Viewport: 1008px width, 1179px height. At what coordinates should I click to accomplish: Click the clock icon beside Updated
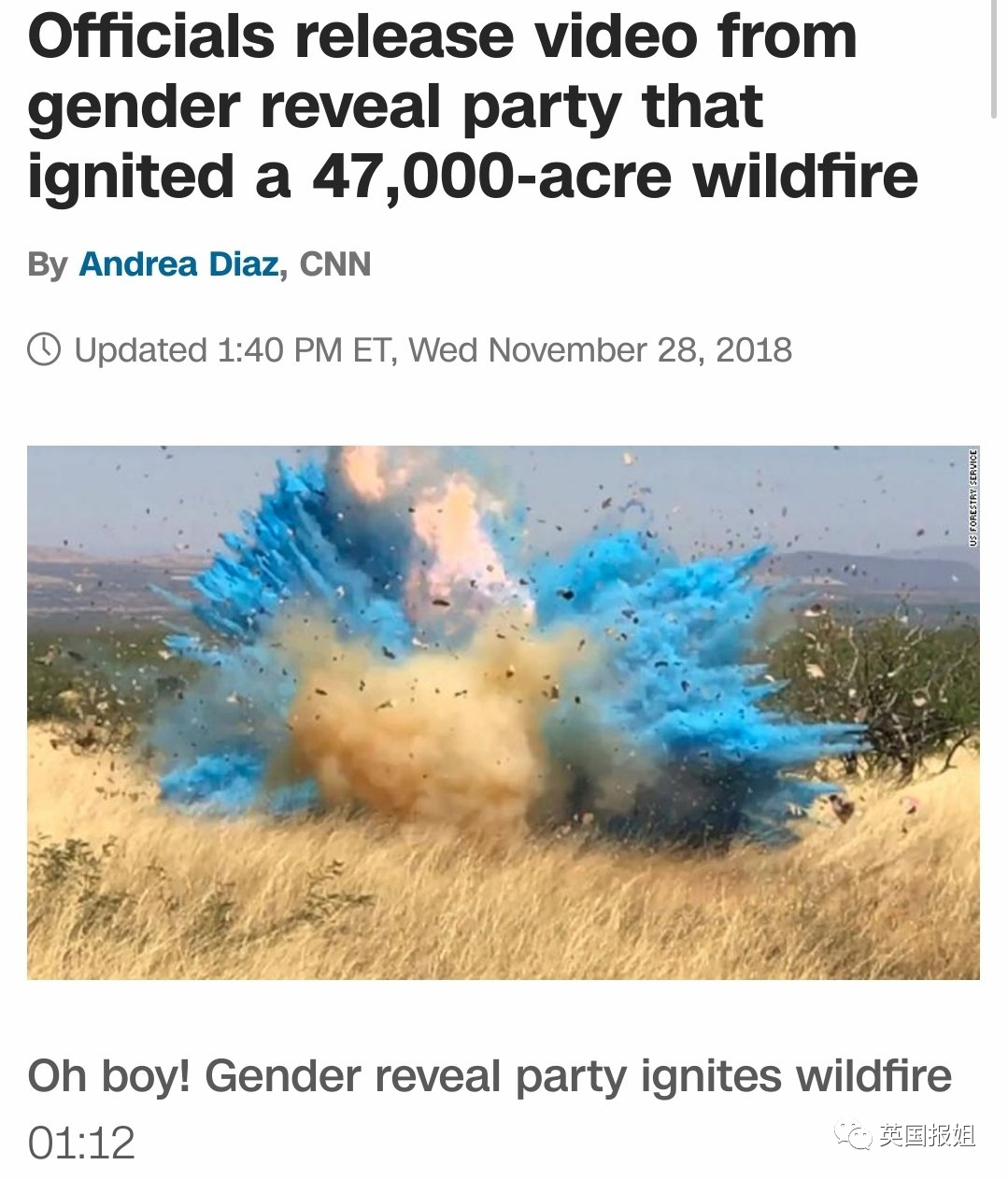44,349
